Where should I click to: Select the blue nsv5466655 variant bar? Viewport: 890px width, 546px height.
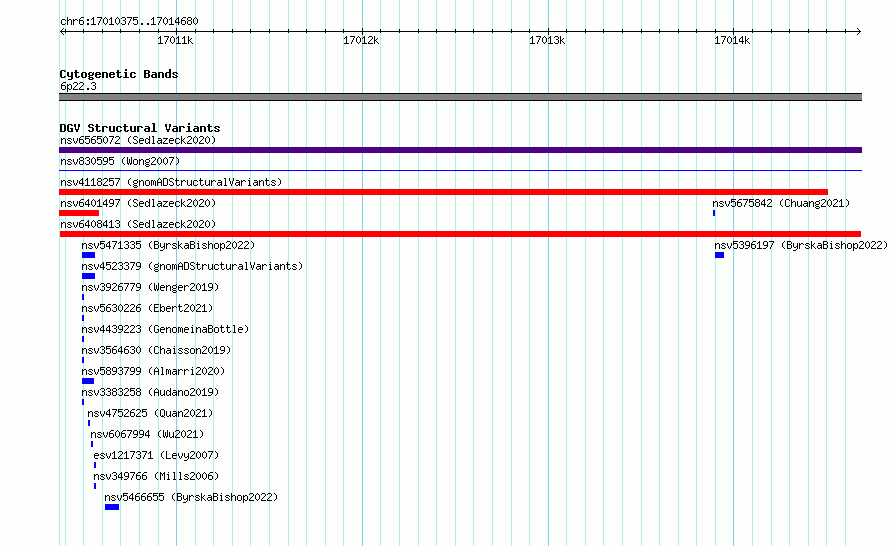112,507
